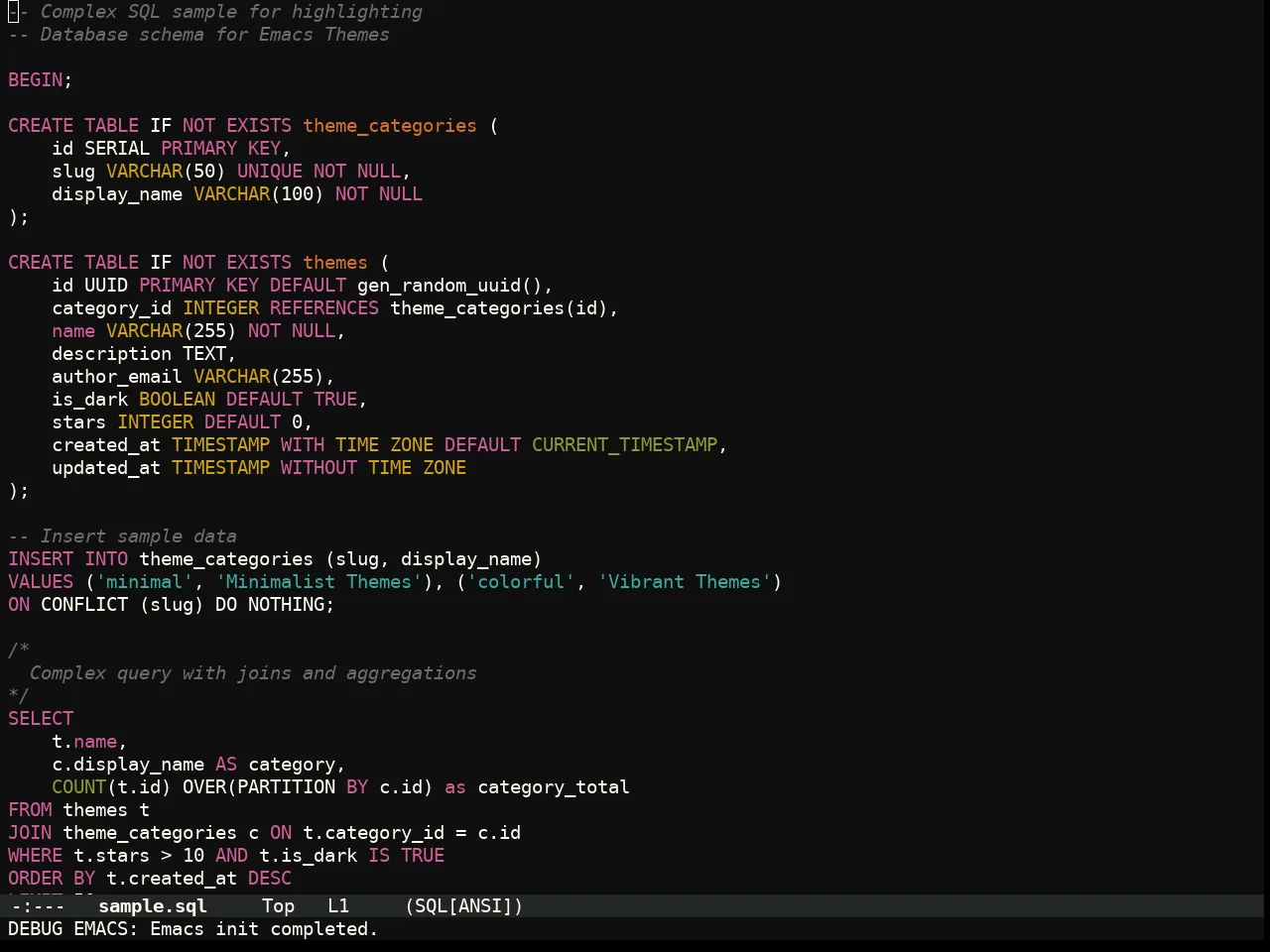The height and width of the screenshot is (952, 1270).
Task: Click the gen_random_uuid() function call
Action: [x=449, y=286]
